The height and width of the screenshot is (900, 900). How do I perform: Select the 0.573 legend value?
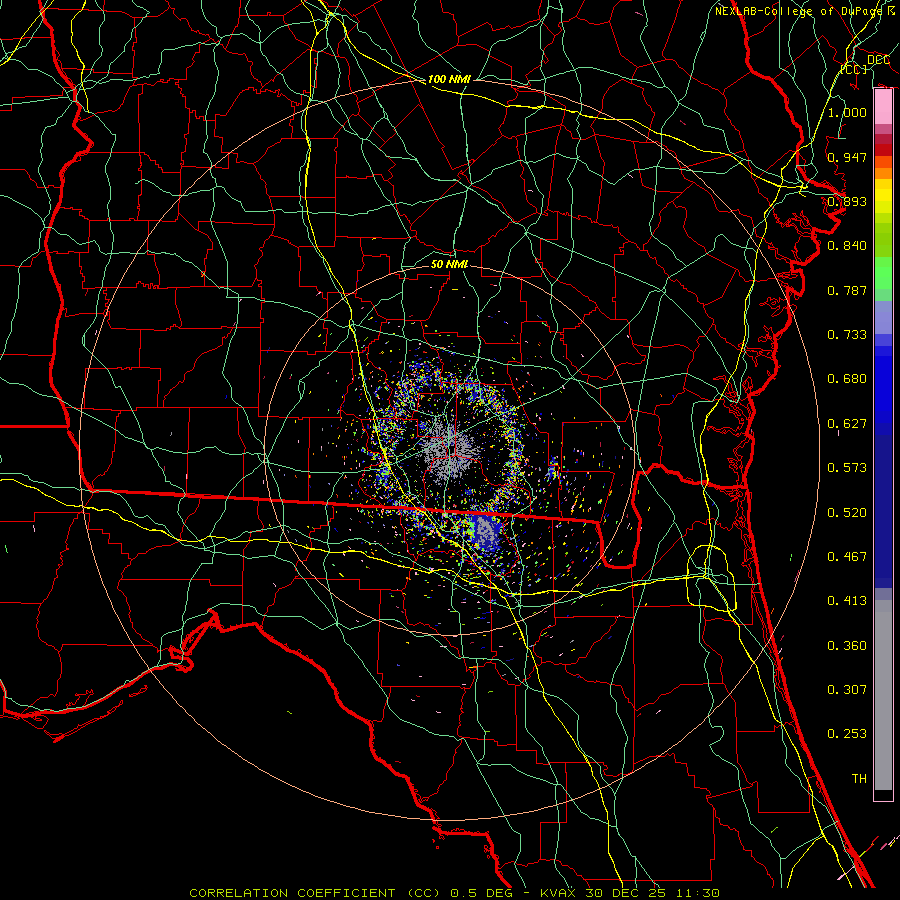tap(847, 468)
